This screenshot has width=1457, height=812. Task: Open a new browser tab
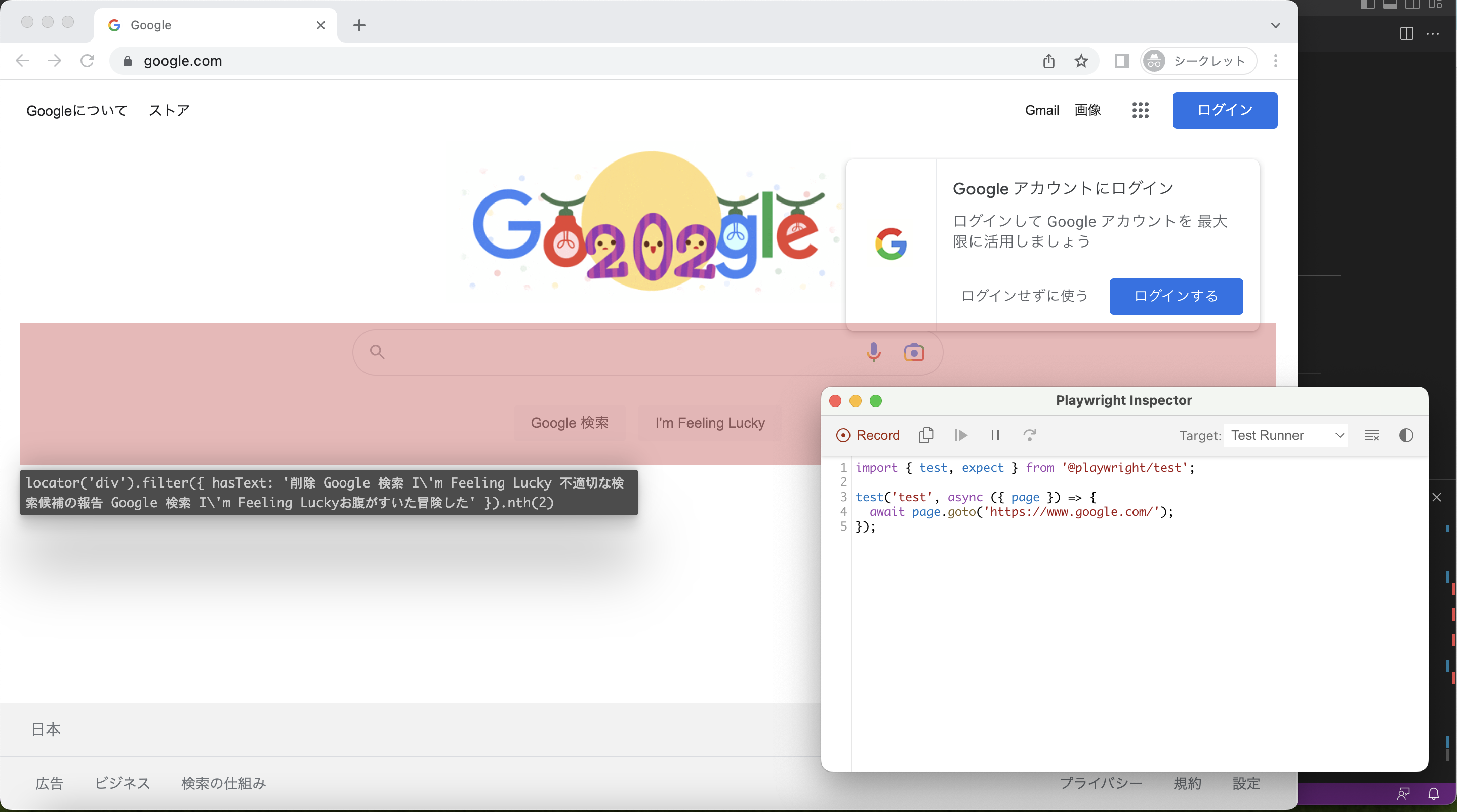(x=359, y=25)
